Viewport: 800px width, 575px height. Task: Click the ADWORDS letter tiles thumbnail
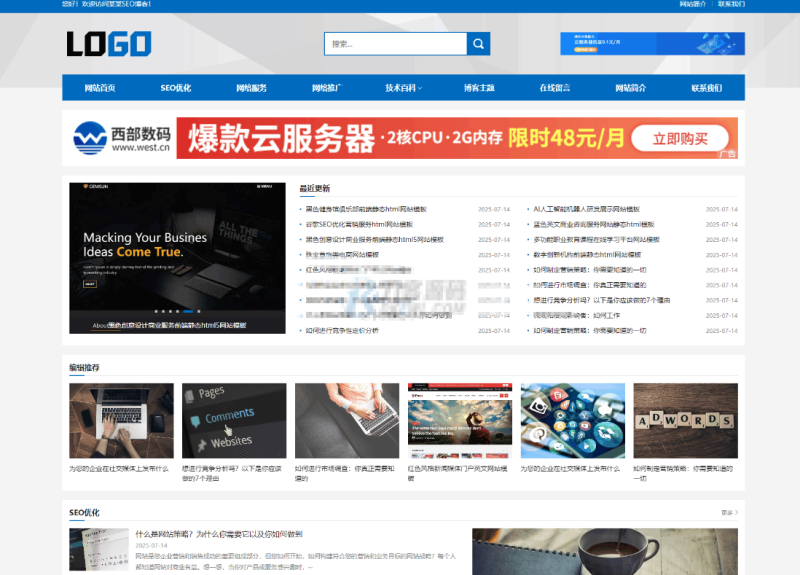685,420
